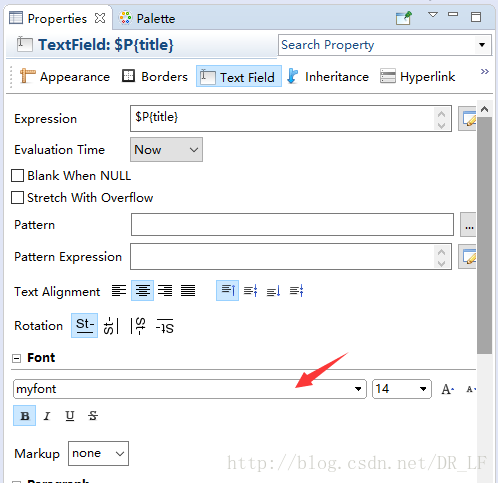Viewport: 498px width, 483px height.
Task: Select the Text Field tab
Action: click(x=239, y=77)
